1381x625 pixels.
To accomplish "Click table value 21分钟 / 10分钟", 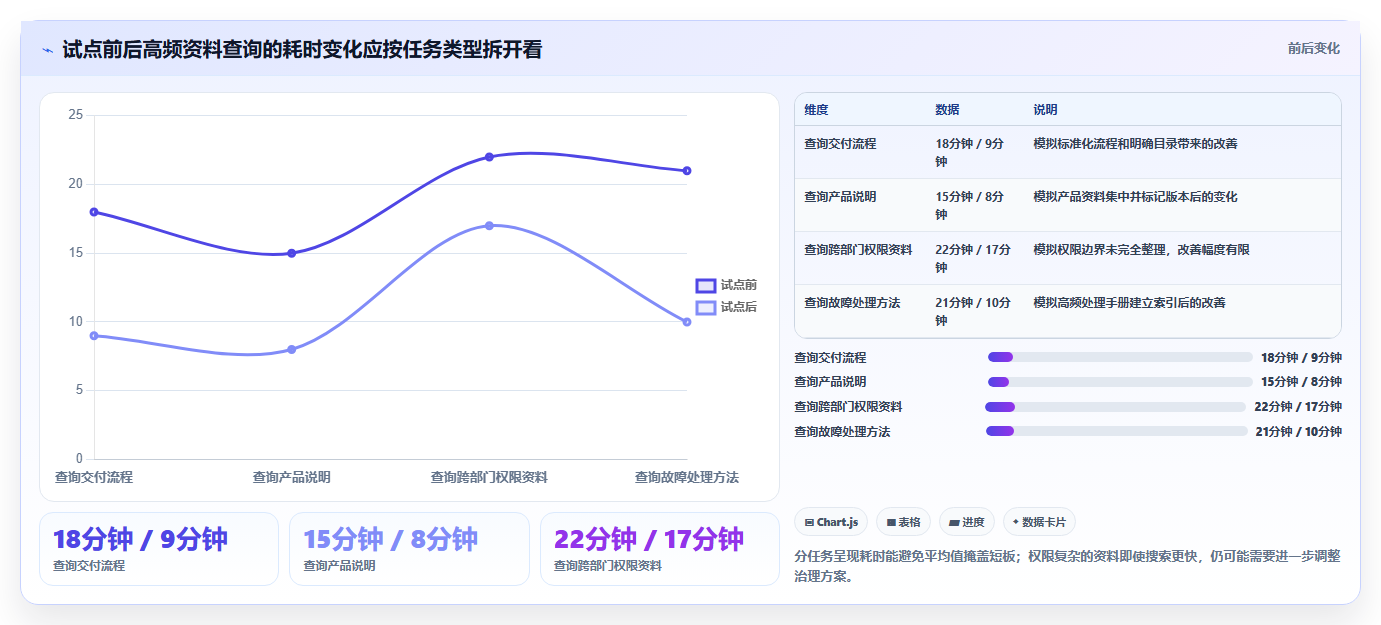I will tap(973, 311).
